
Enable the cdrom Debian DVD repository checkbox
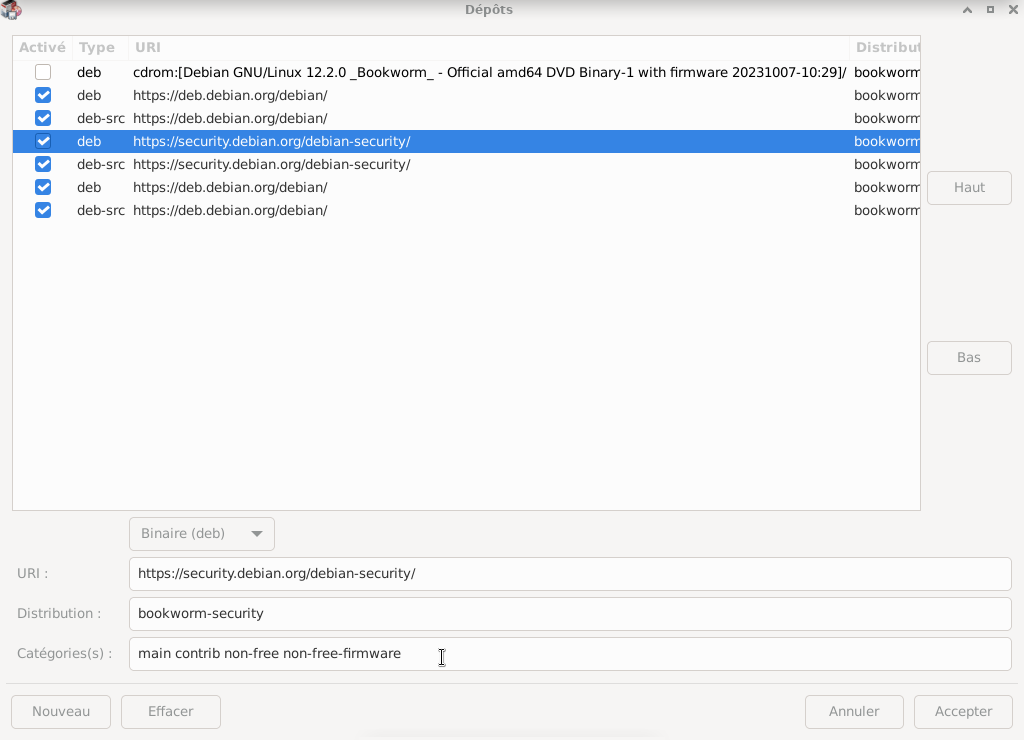click(x=43, y=72)
